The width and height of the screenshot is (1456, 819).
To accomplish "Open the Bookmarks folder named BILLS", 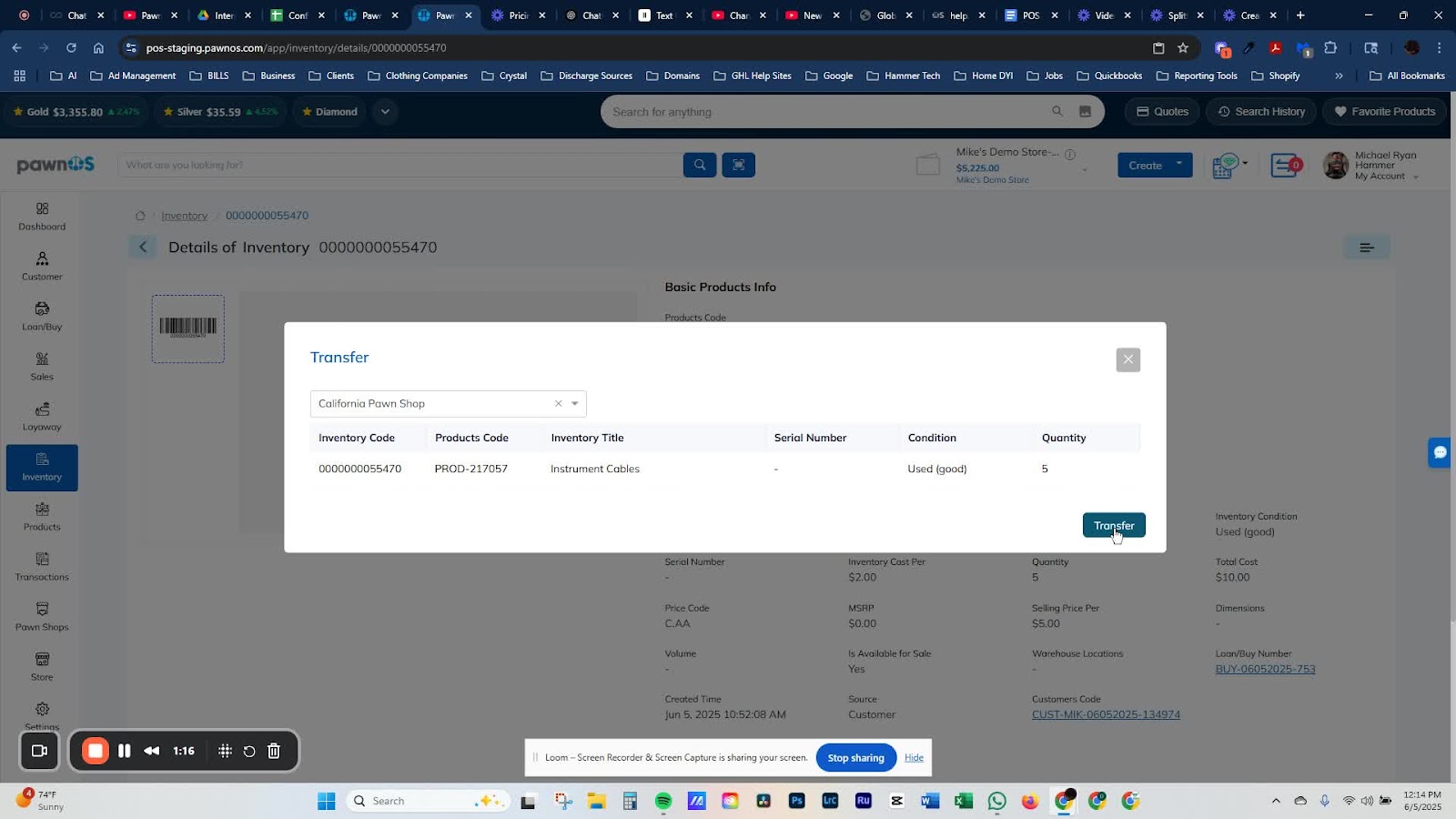I will [x=209, y=76].
